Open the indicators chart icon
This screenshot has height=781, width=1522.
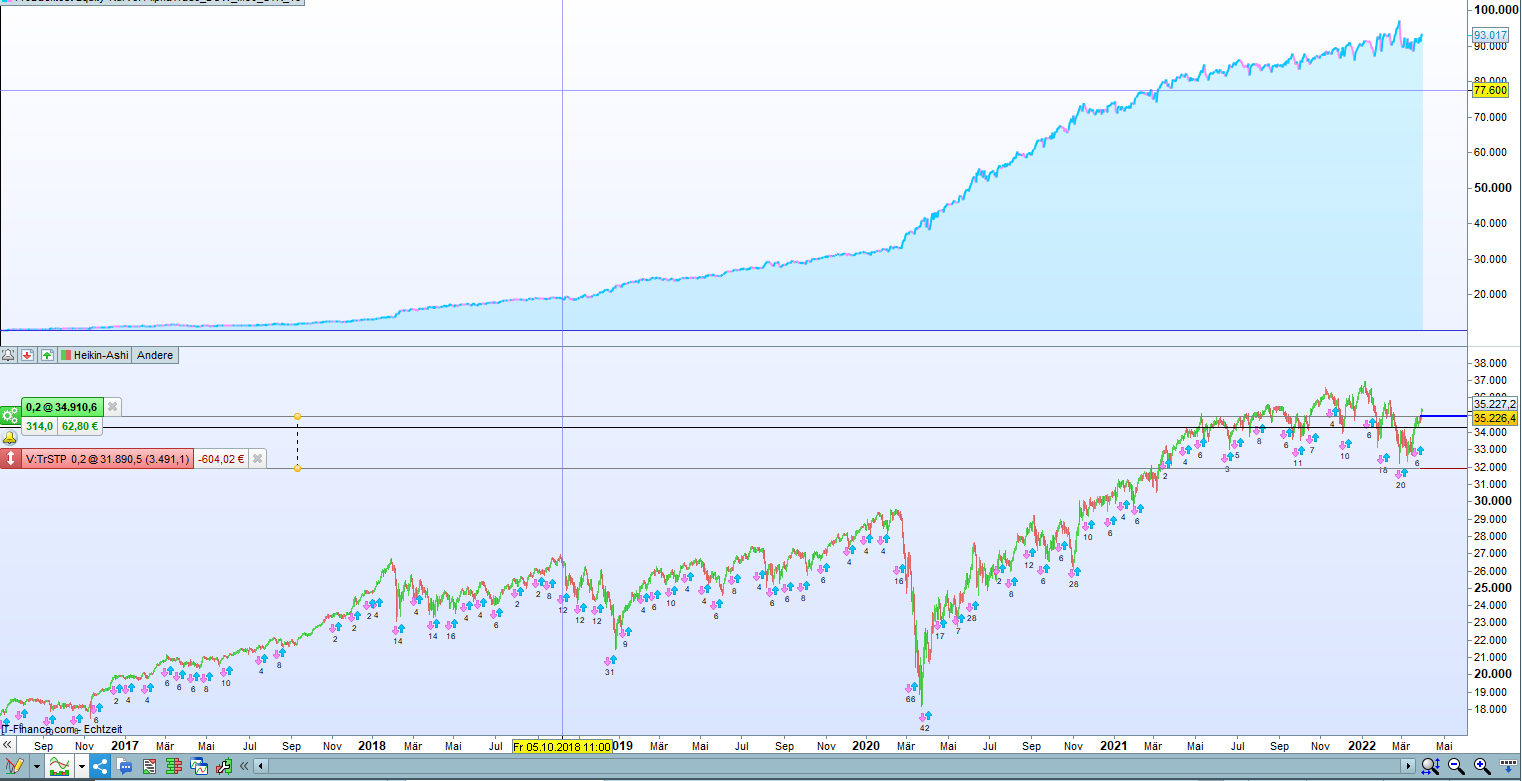(60, 767)
